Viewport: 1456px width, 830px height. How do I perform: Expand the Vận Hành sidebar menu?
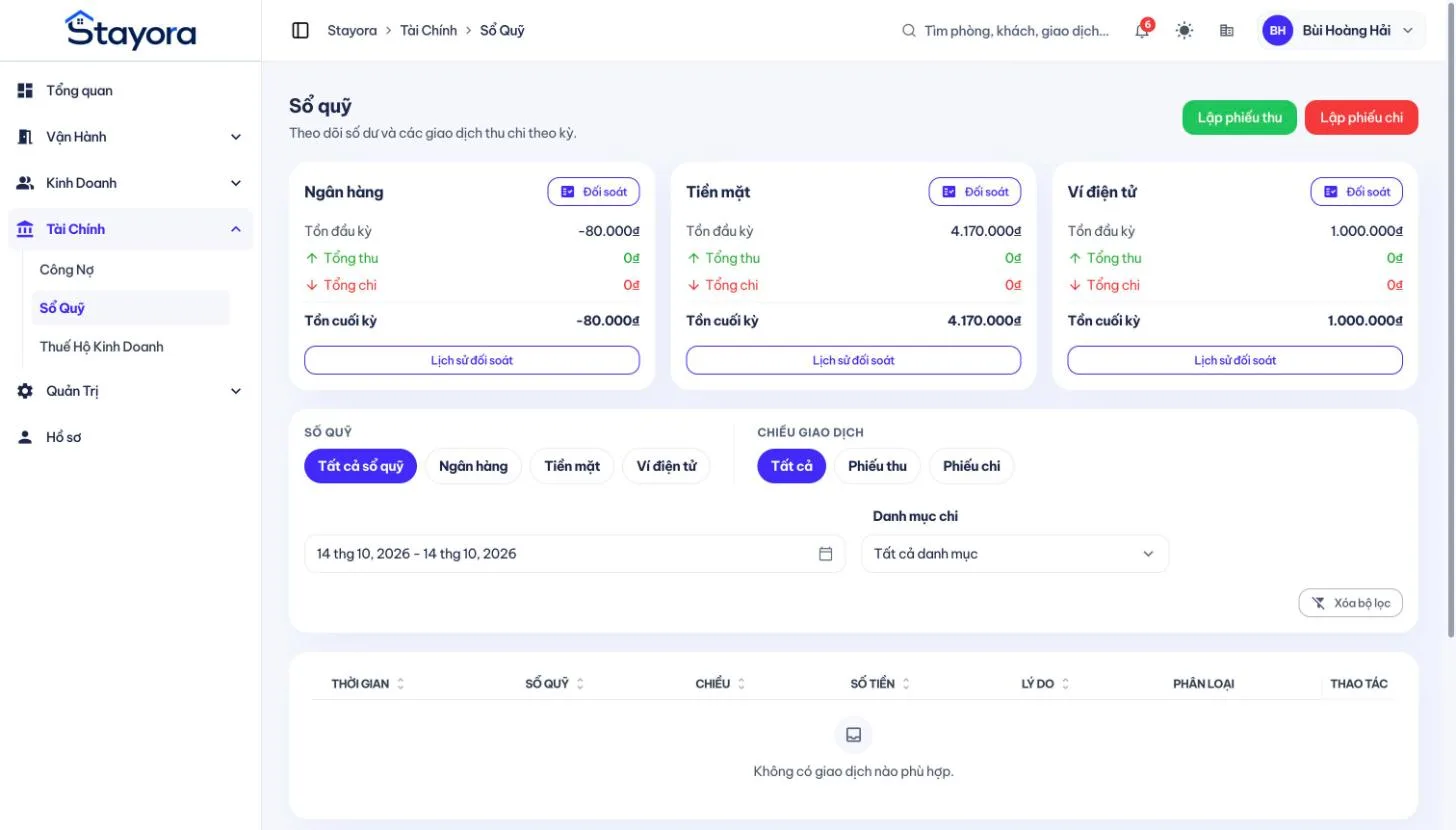tap(130, 137)
